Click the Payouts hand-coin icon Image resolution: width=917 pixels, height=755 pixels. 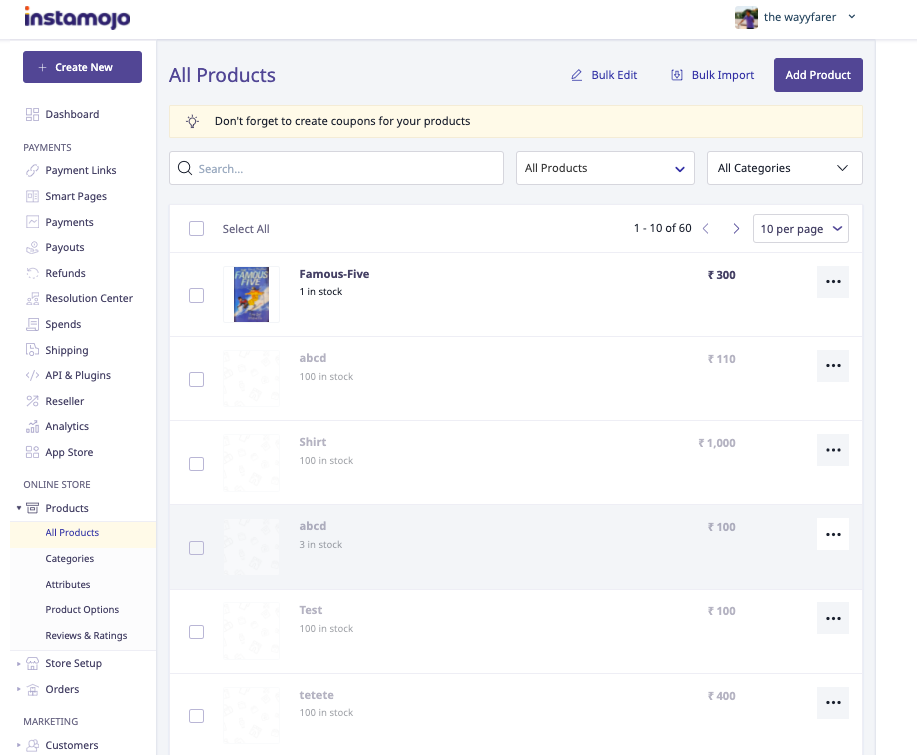(32, 247)
